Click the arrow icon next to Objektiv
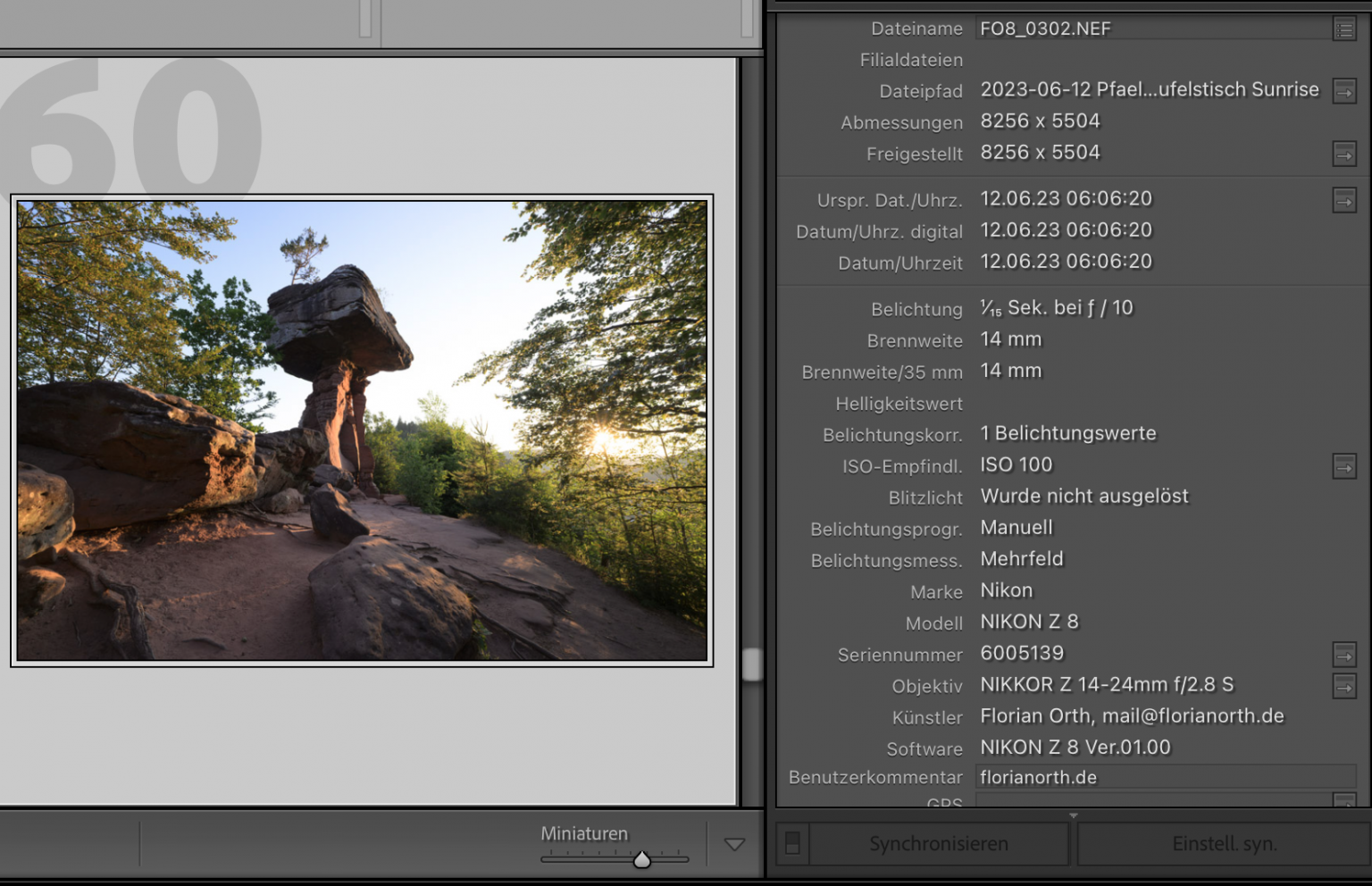Viewport: 1372px width, 886px height. pyautogui.click(x=1344, y=686)
